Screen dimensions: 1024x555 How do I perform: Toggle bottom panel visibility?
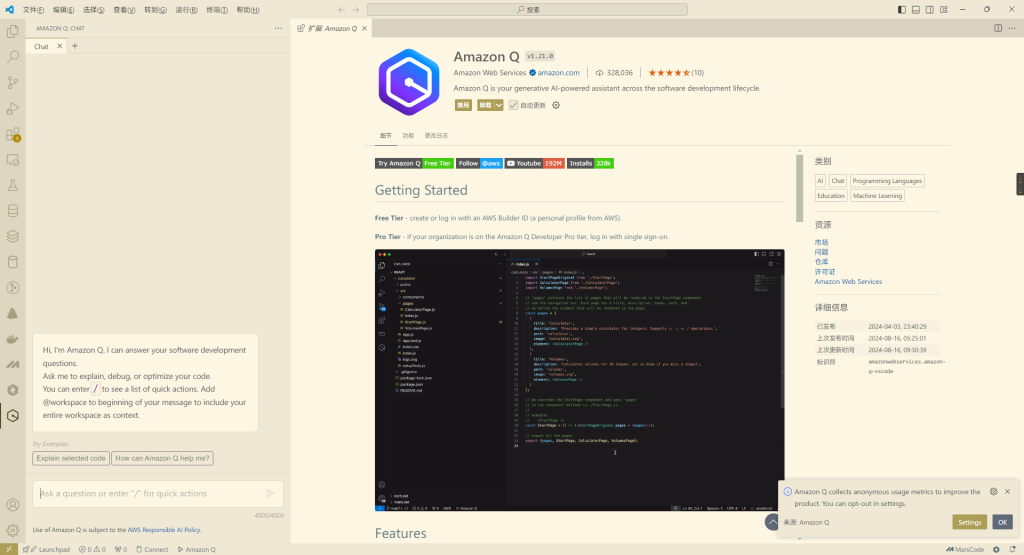click(916, 10)
